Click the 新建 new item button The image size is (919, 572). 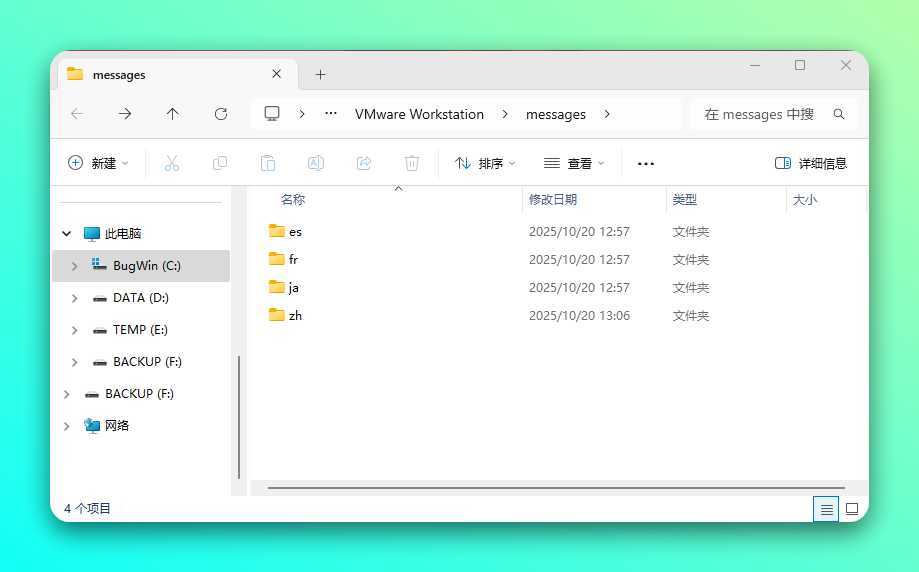pos(98,163)
